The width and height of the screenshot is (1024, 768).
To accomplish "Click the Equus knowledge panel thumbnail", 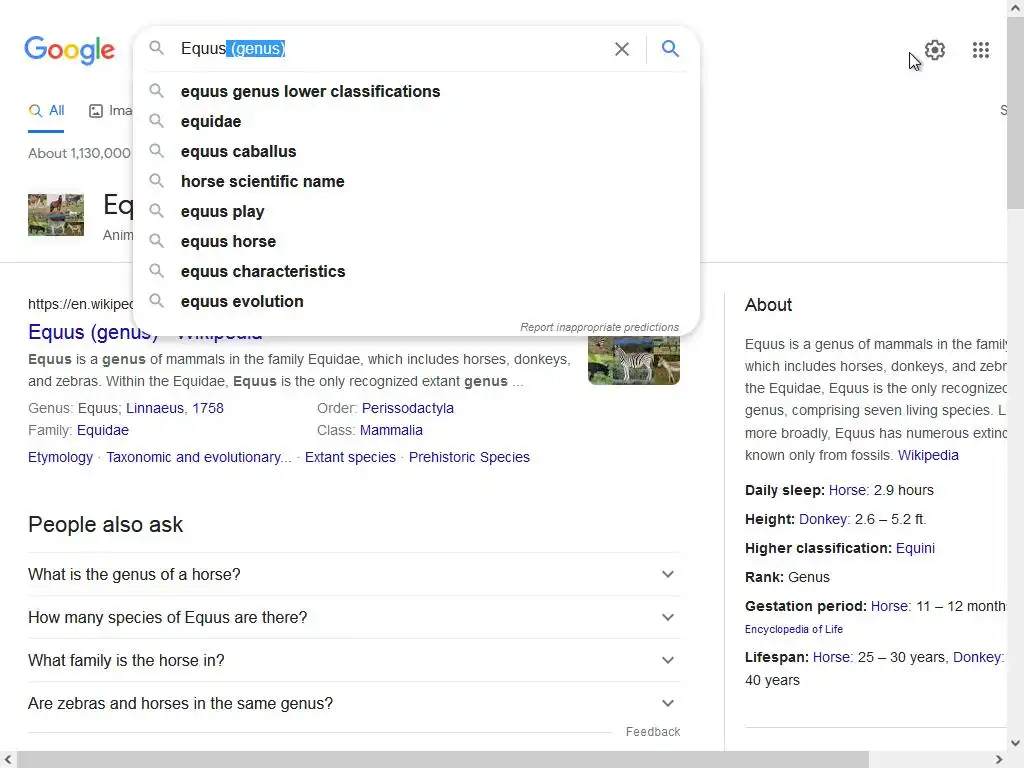I will pos(56,214).
